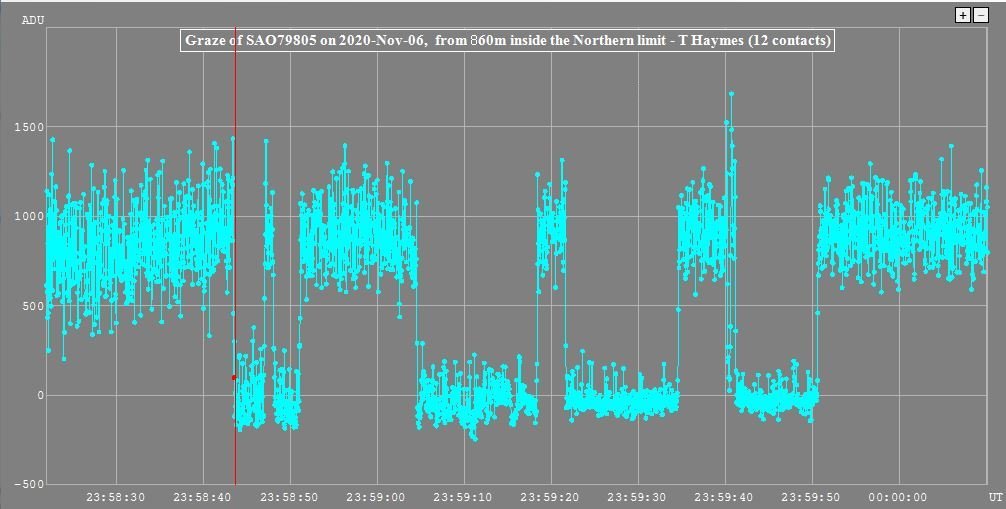The height and width of the screenshot is (509, 1006).
Task: Select the 23:59:40 time axis label
Action: click(726, 497)
